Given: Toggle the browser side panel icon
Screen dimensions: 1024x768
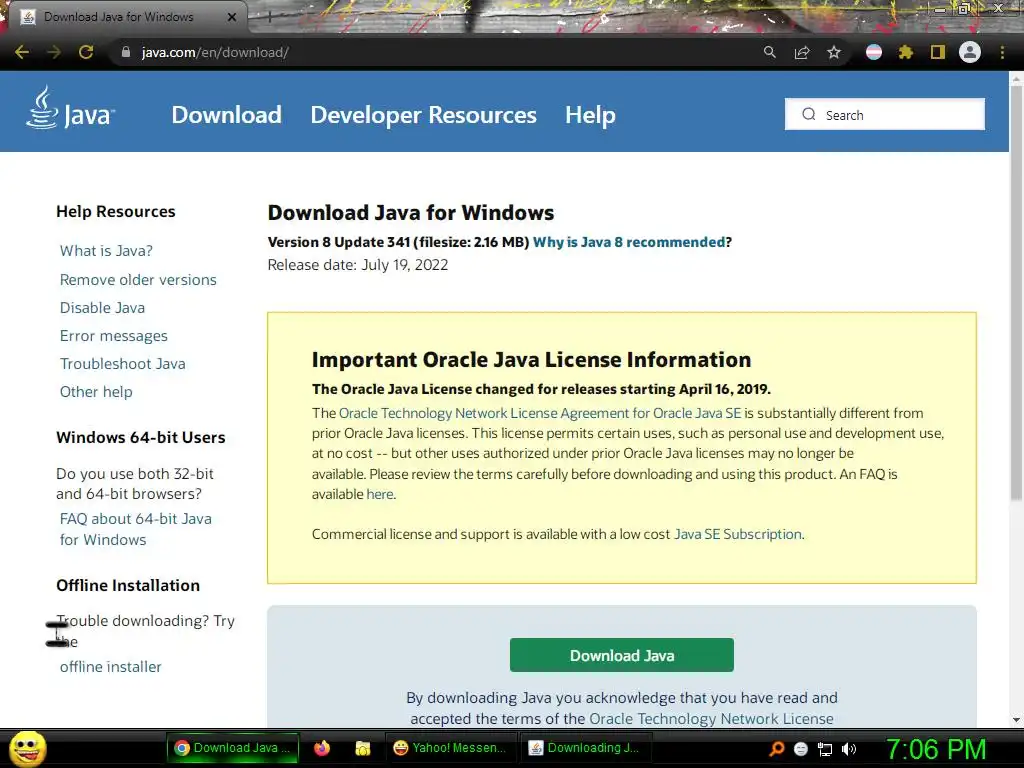Looking at the screenshot, I should tap(938, 52).
